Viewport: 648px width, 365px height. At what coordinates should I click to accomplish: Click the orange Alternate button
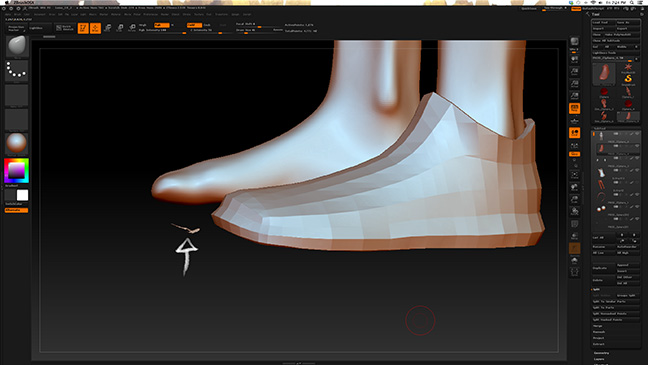point(16,210)
